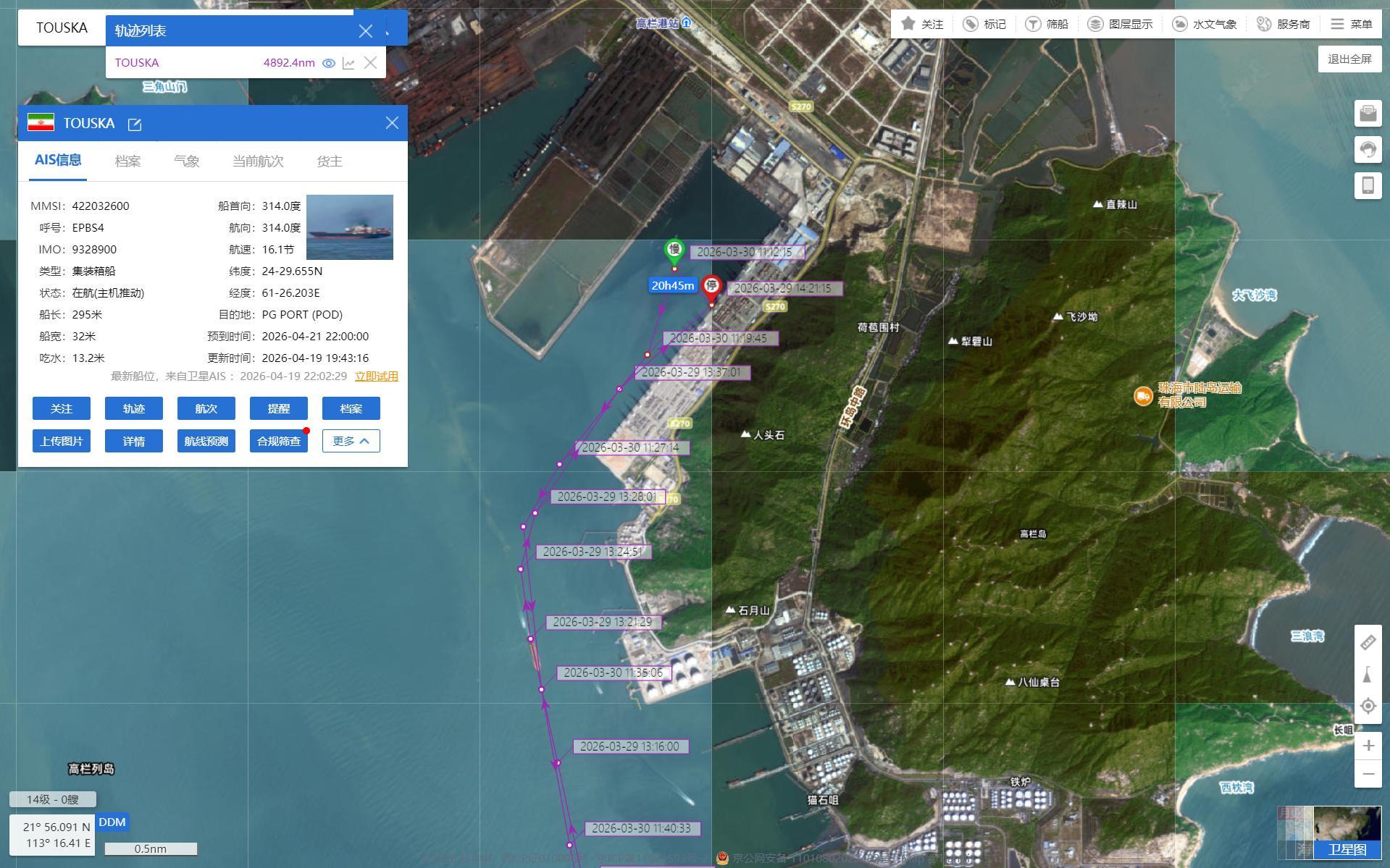The width and height of the screenshot is (1390, 868).
Task: Click the 轨迹 button
Action: pos(134,408)
